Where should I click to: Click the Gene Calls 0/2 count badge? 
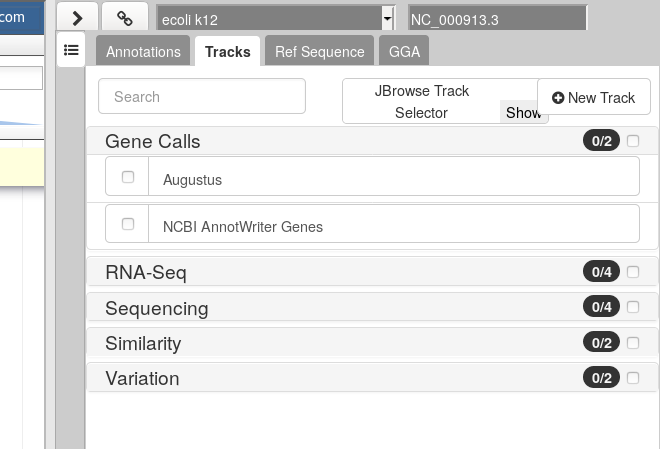[x=601, y=141]
